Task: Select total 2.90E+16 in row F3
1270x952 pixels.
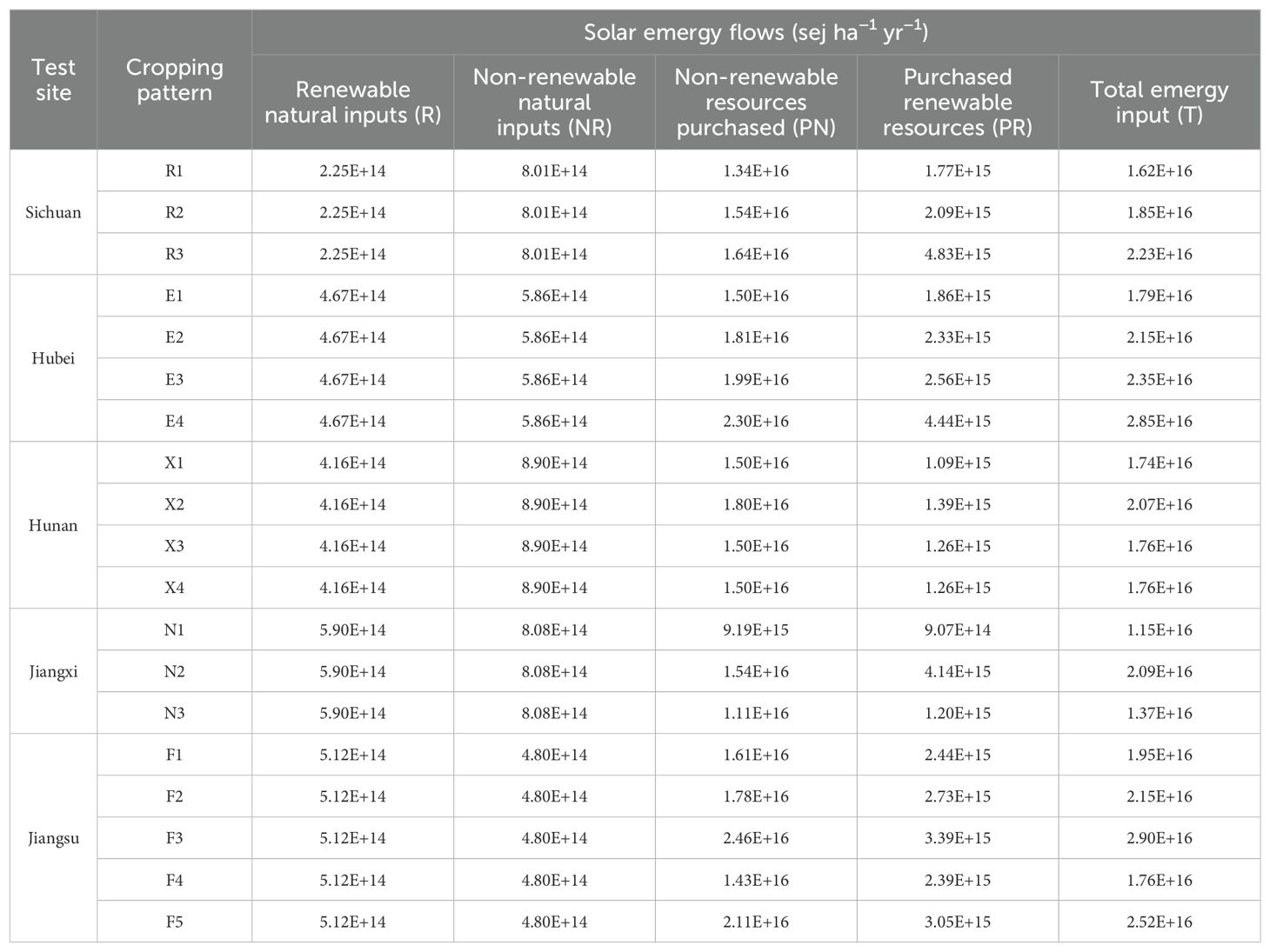Action: [1160, 838]
